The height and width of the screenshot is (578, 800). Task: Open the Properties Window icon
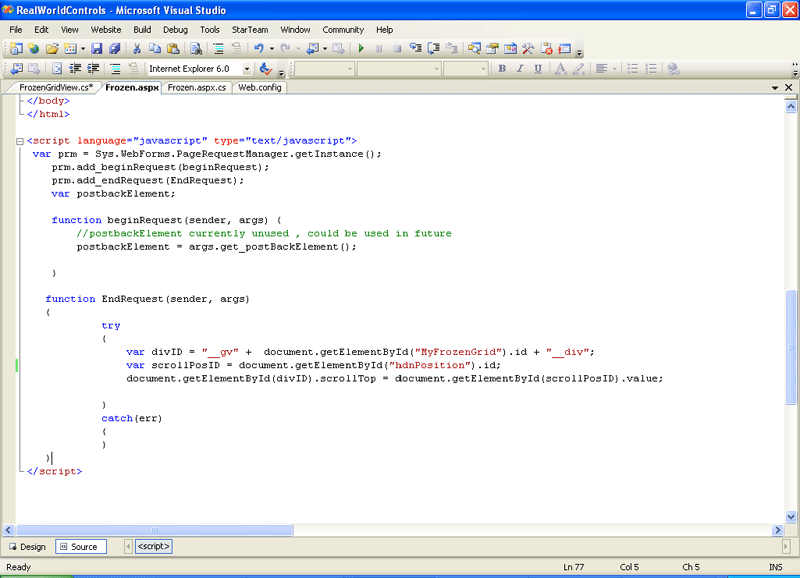coord(492,49)
